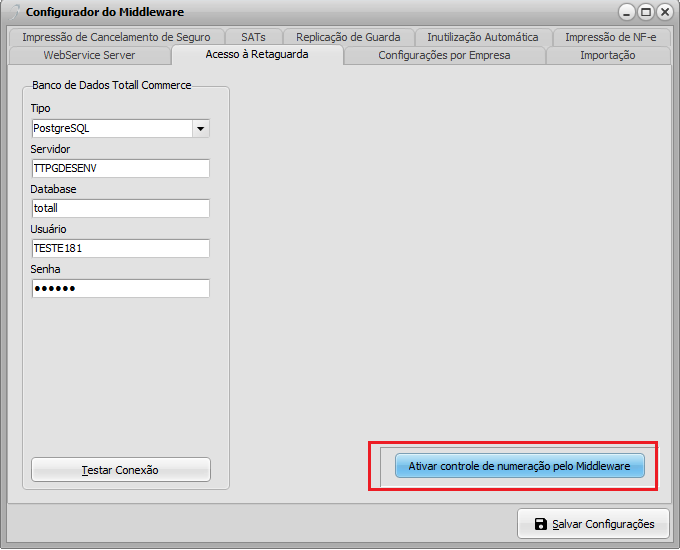This screenshot has height=550, width=680.
Task: Maximize the Configurador do Middleware window
Action: tap(645, 12)
